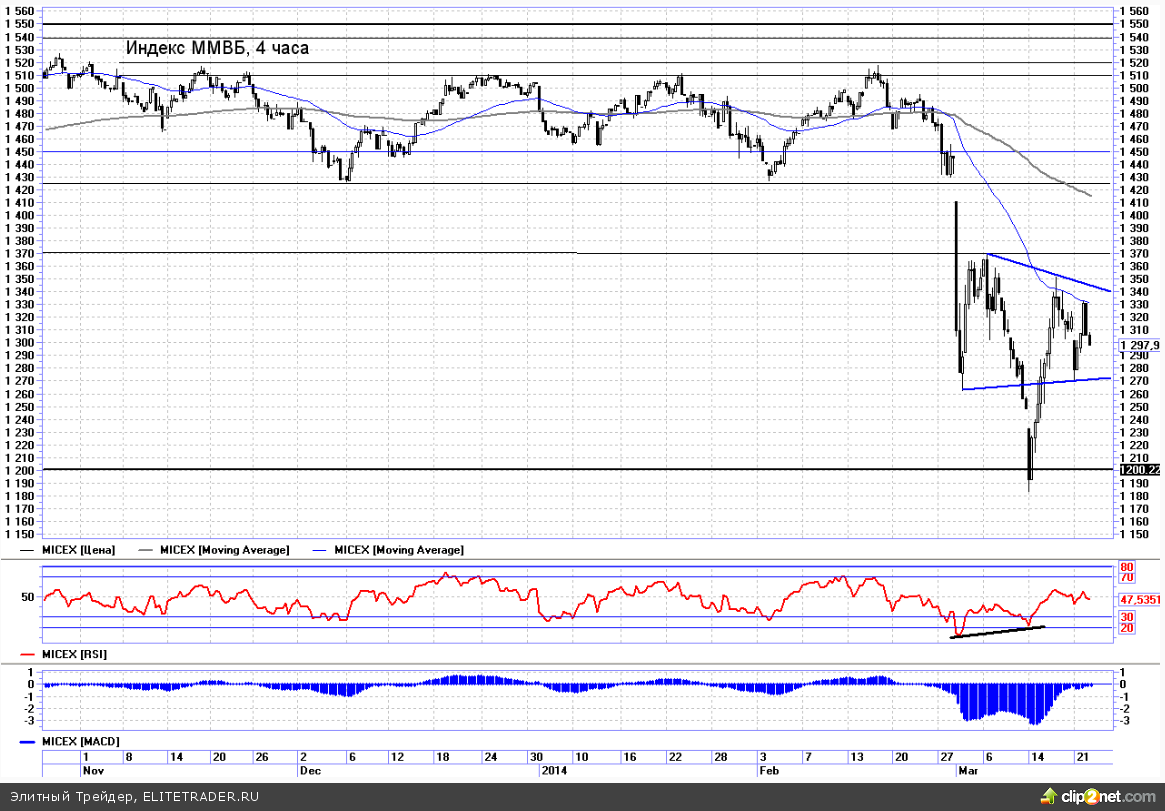
Task: Select the Dec month marker on the time axis
Action: click(309, 771)
